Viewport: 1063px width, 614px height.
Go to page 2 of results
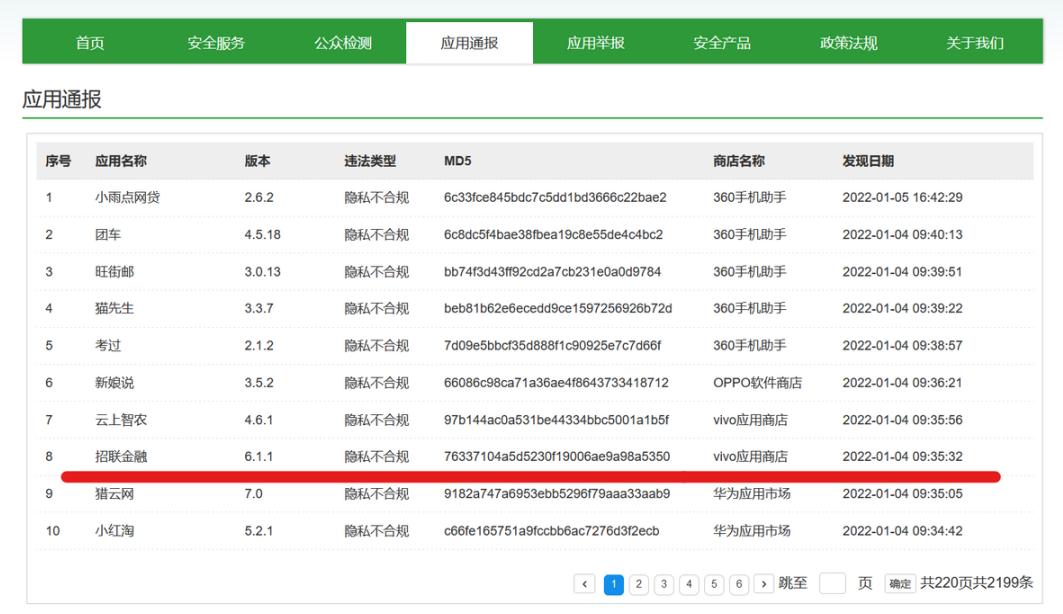(638, 583)
